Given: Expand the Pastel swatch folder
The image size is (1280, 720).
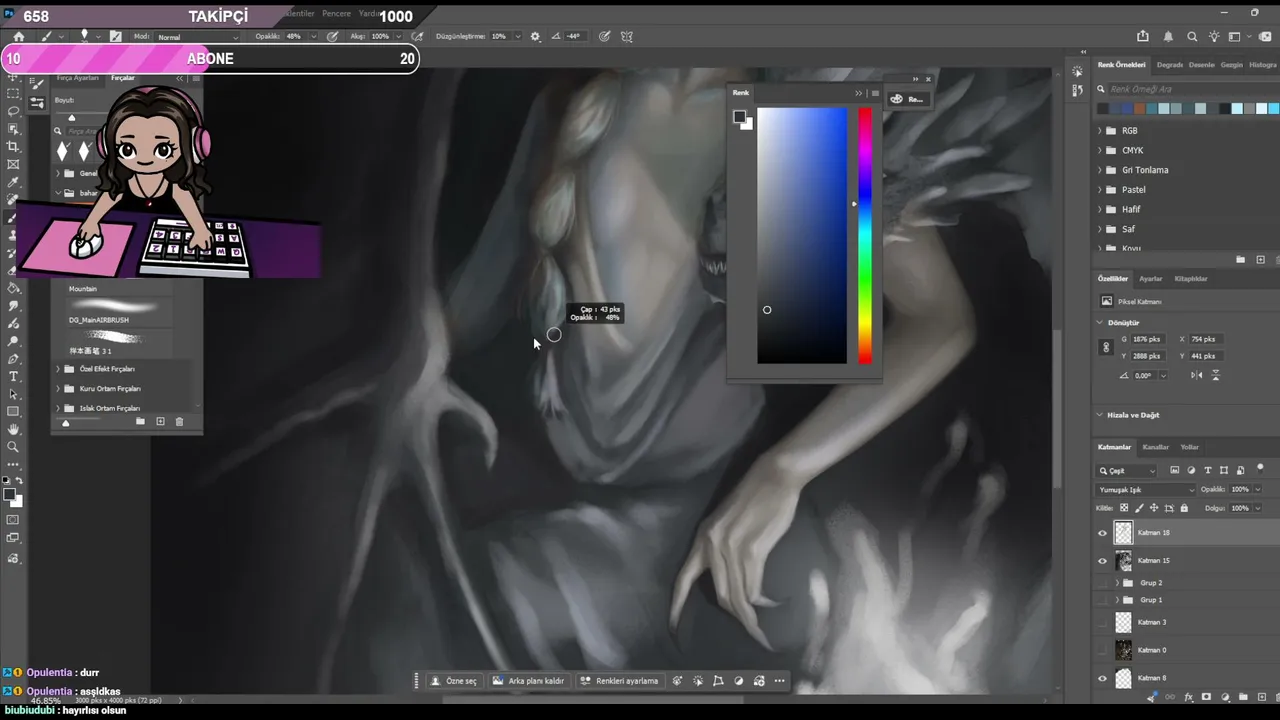Looking at the screenshot, I should tap(1100, 190).
